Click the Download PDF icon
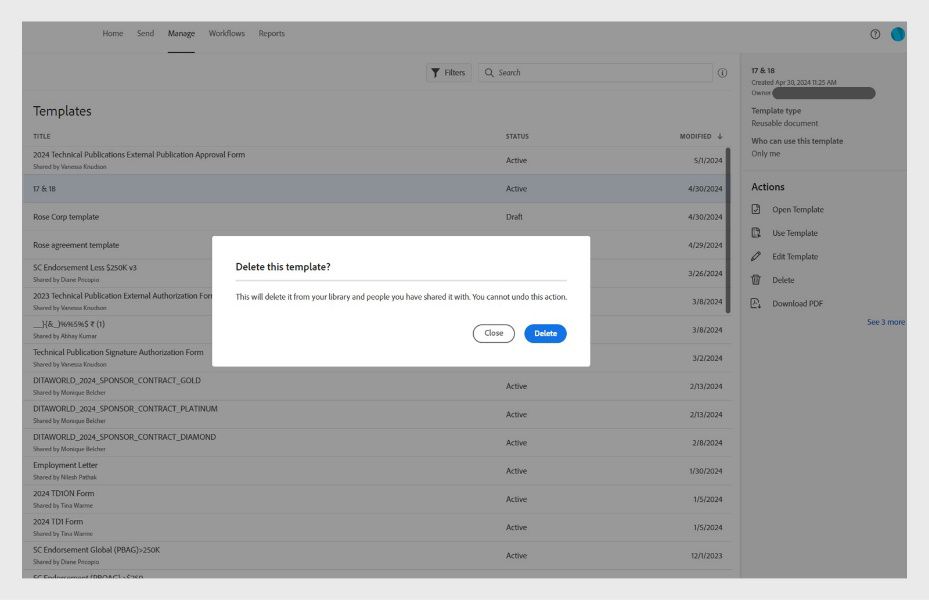This screenshot has height=600, width=929. tap(758, 301)
